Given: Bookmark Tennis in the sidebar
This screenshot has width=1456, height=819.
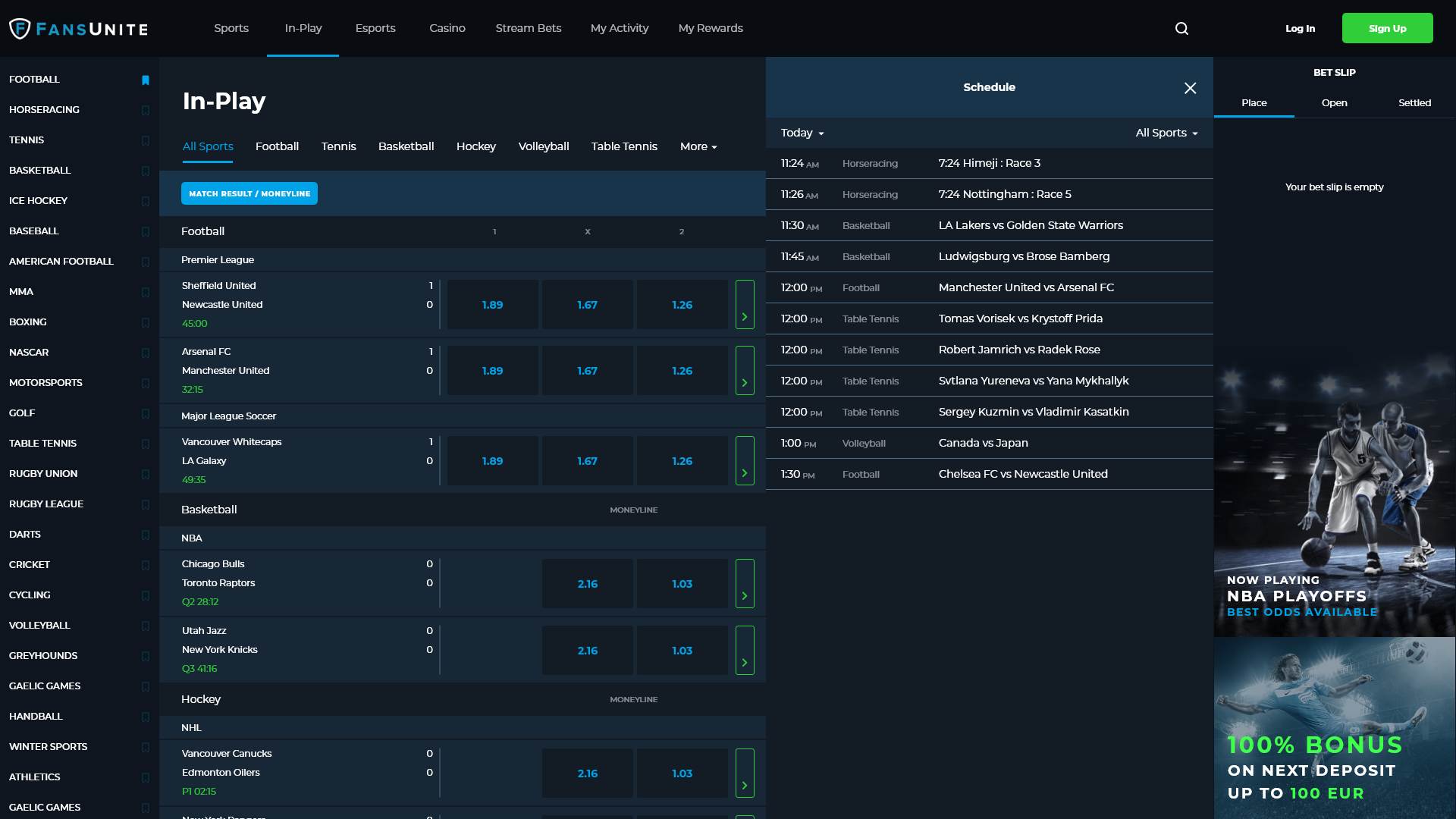Looking at the screenshot, I should pyautogui.click(x=145, y=141).
